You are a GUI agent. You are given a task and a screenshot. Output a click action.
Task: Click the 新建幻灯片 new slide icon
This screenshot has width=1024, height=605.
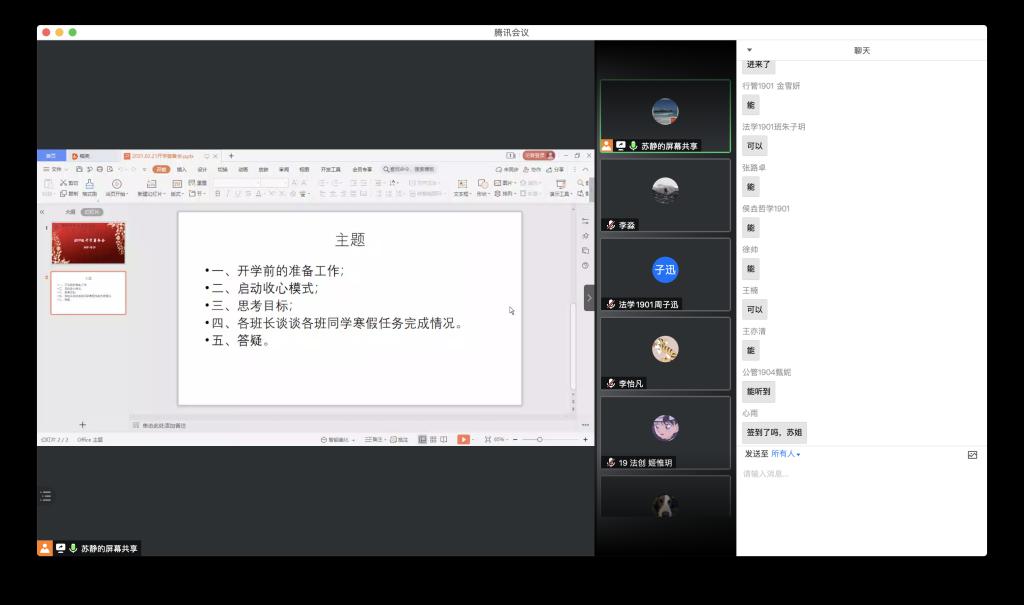point(152,184)
